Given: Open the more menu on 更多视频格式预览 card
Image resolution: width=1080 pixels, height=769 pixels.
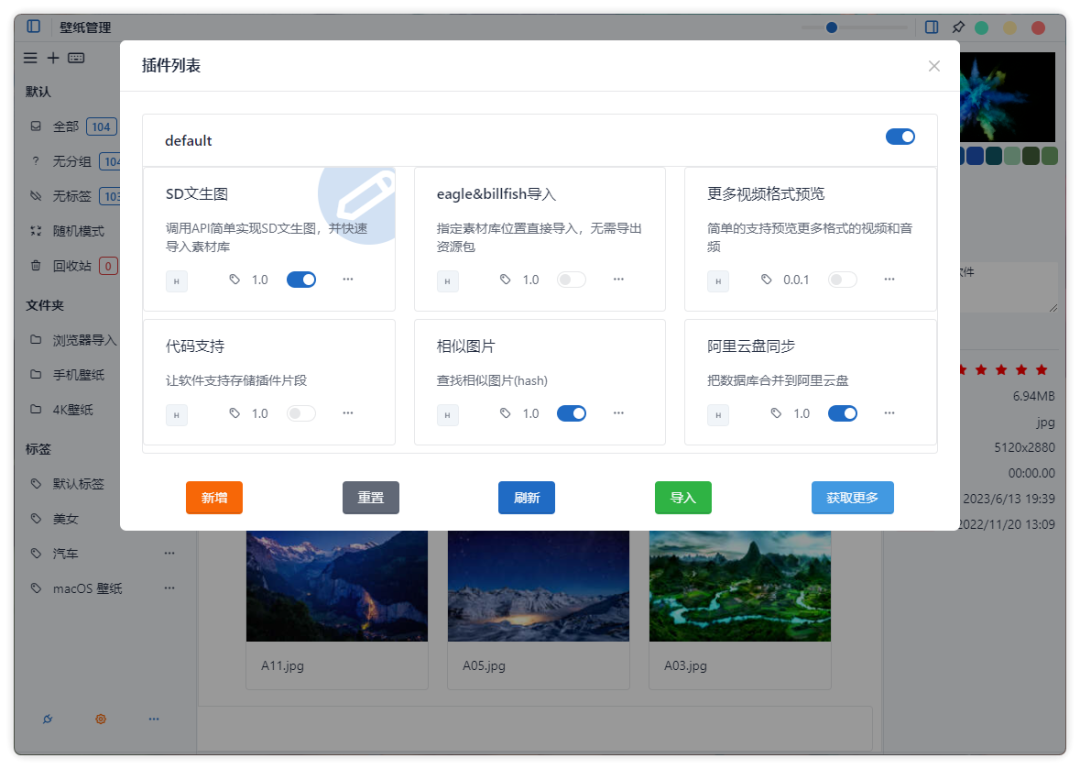Looking at the screenshot, I should tap(889, 279).
